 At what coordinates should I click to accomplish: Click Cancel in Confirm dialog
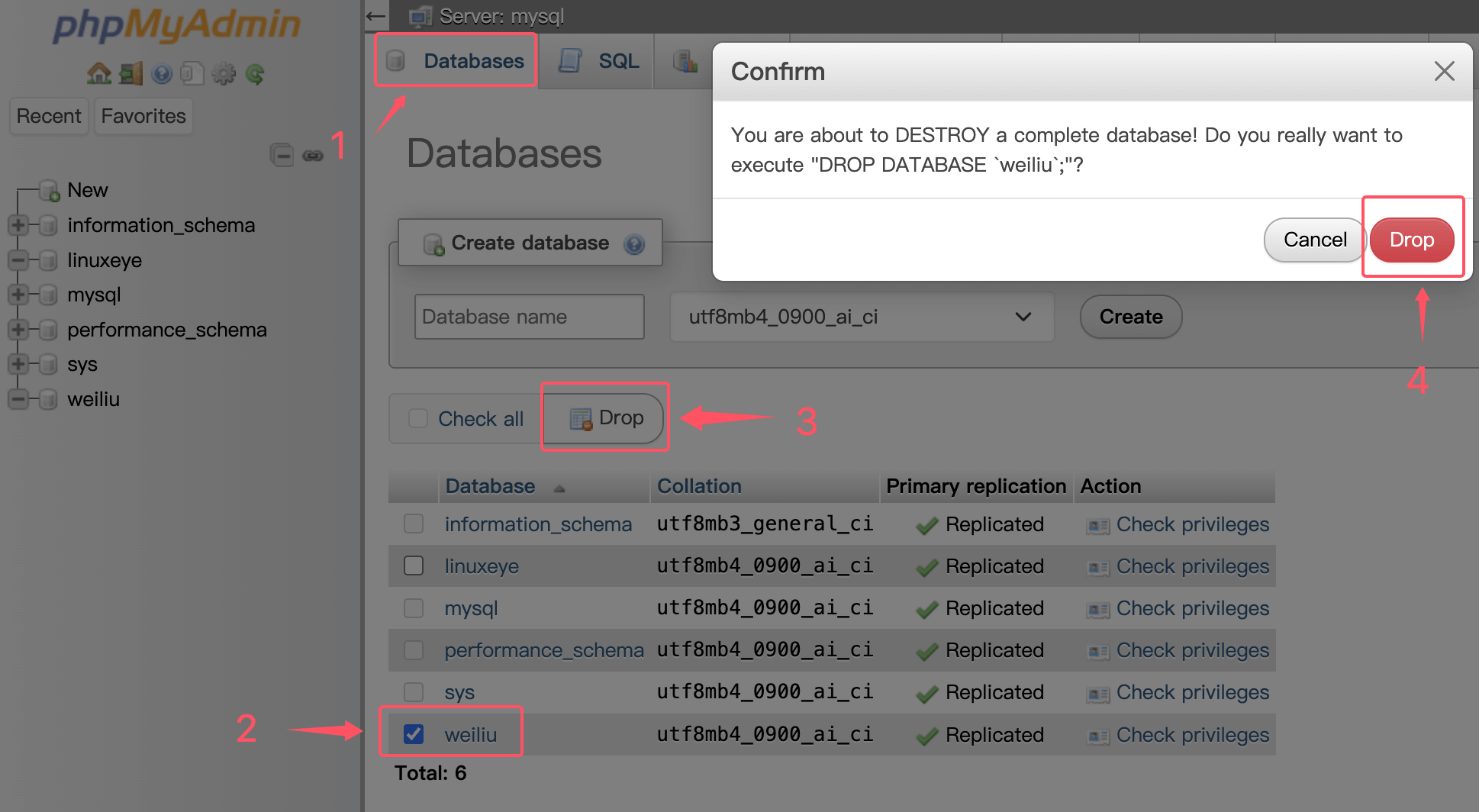pyautogui.click(x=1314, y=240)
